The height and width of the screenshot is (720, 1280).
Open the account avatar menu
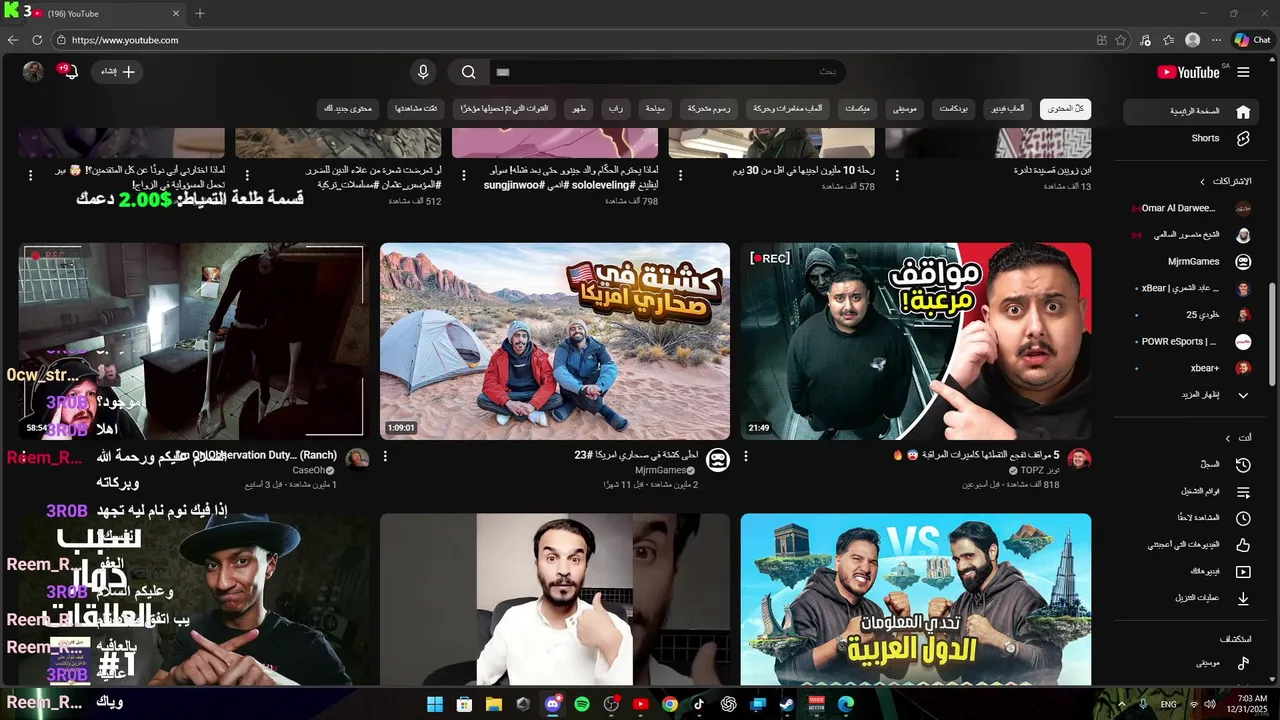coord(33,72)
